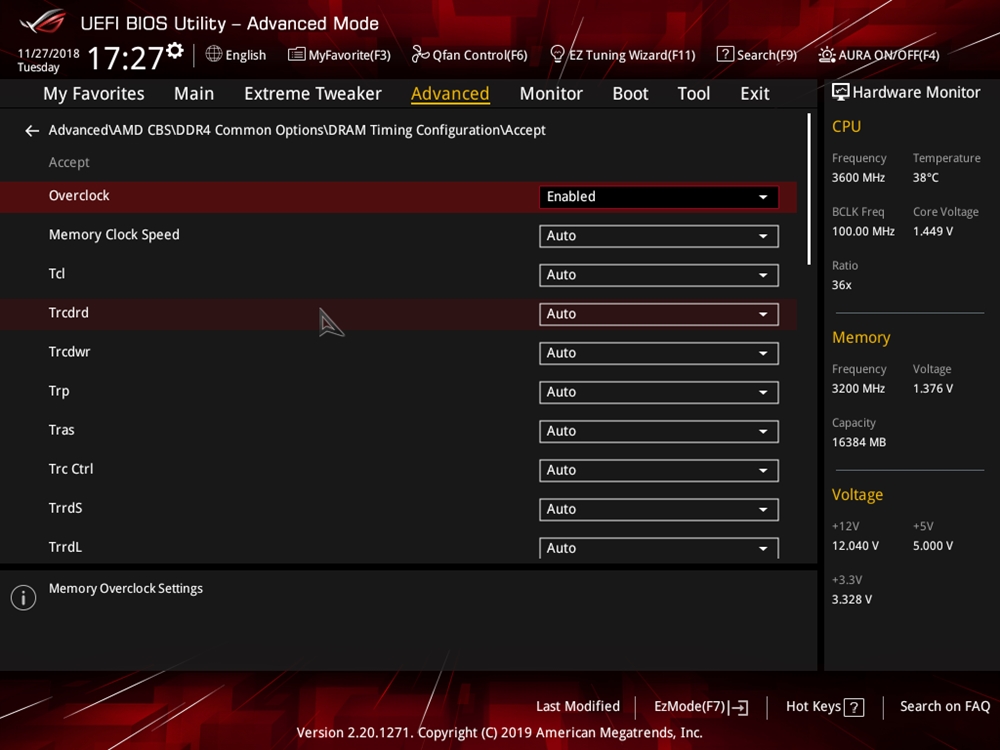Open Extreme Tweaker tab
This screenshot has width=1000, height=750.
pyautogui.click(x=312, y=94)
